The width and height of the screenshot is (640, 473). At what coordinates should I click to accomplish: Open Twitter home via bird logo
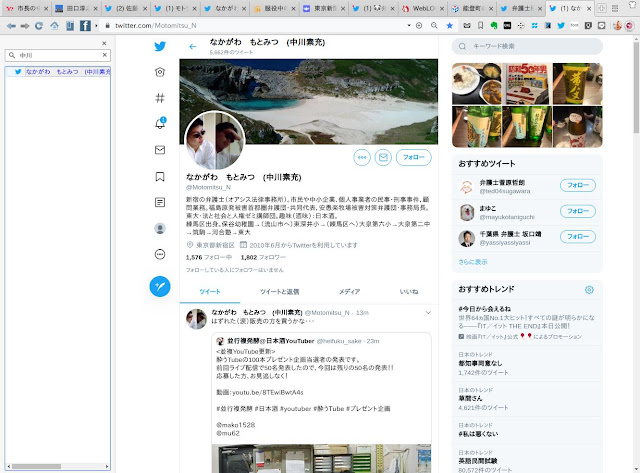click(x=160, y=46)
